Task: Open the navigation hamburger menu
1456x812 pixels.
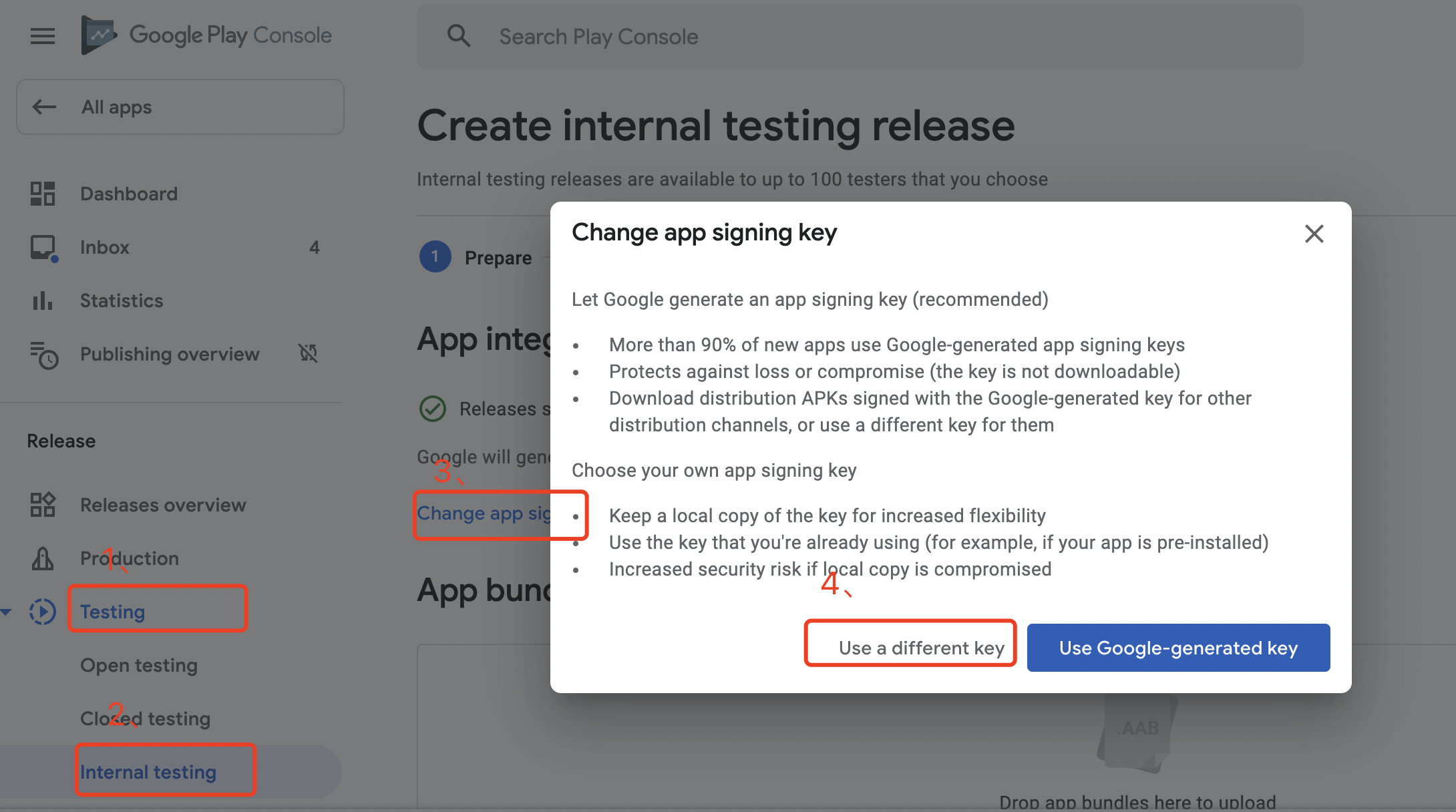Action: point(42,36)
